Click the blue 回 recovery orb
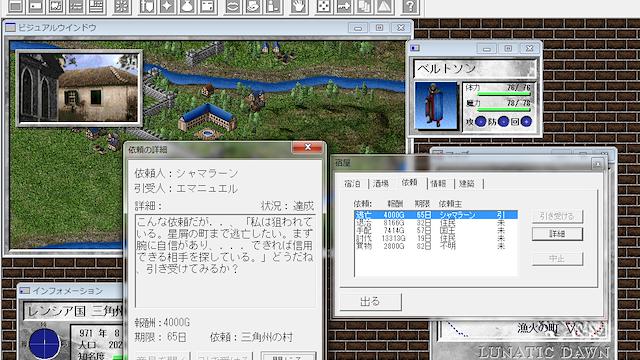The width and height of the screenshot is (640, 360). coord(526,121)
